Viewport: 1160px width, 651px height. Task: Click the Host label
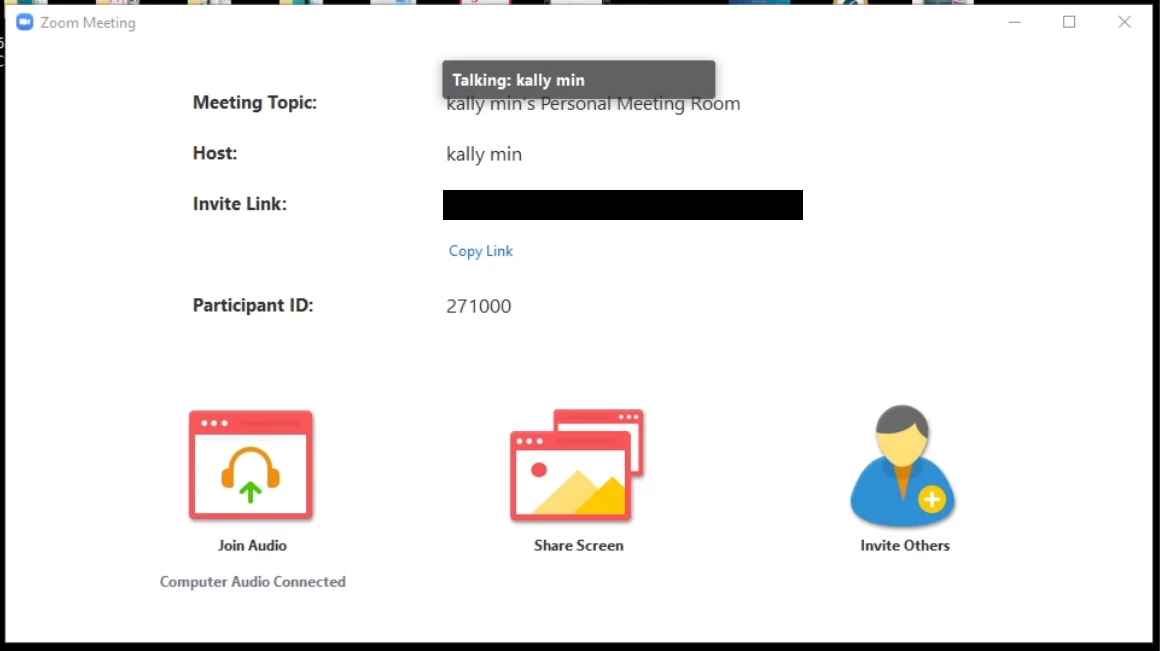(x=215, y=153)
